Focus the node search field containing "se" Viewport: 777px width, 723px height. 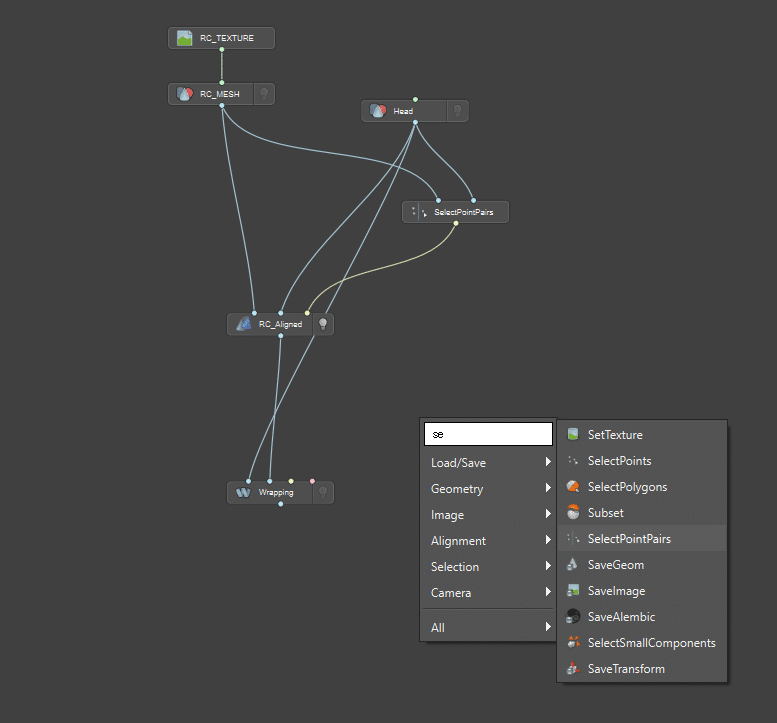click(x=488, y=434)
